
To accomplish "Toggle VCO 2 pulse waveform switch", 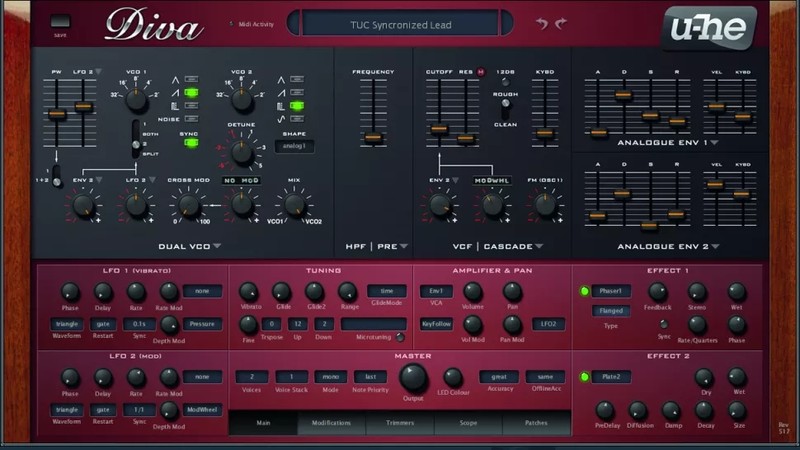I will pos(297,106).
